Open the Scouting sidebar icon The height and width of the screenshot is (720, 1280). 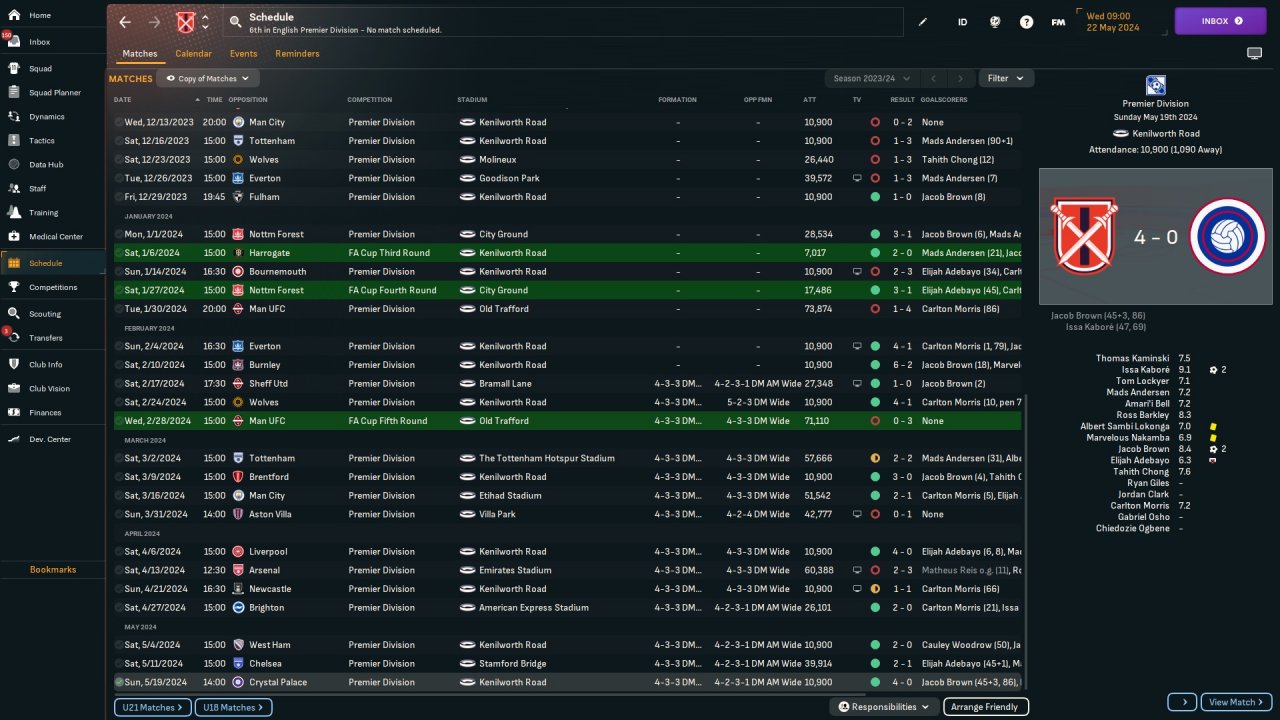tap(14, 314)
